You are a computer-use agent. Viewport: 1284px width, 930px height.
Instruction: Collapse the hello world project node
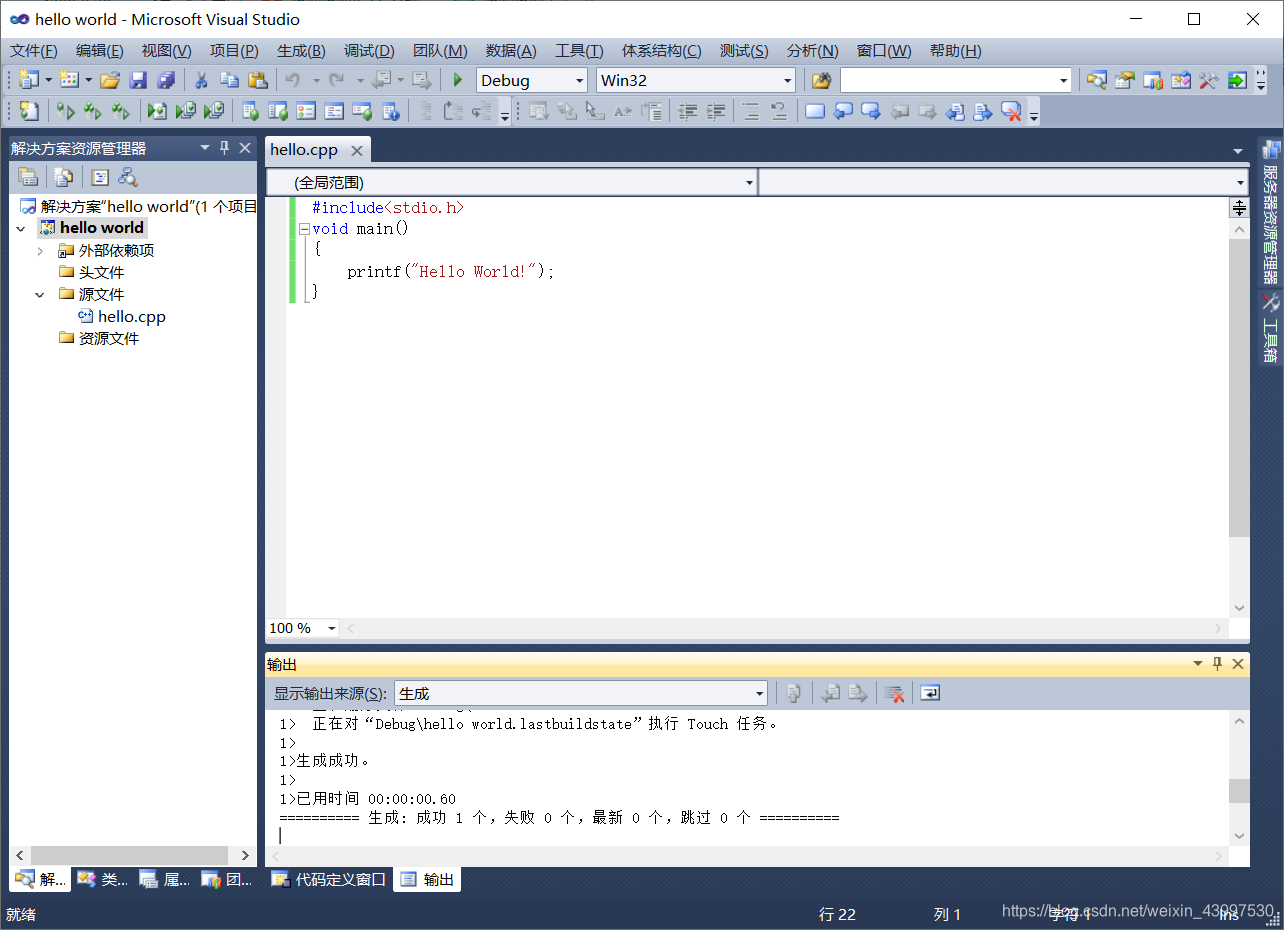coord(21,229)
